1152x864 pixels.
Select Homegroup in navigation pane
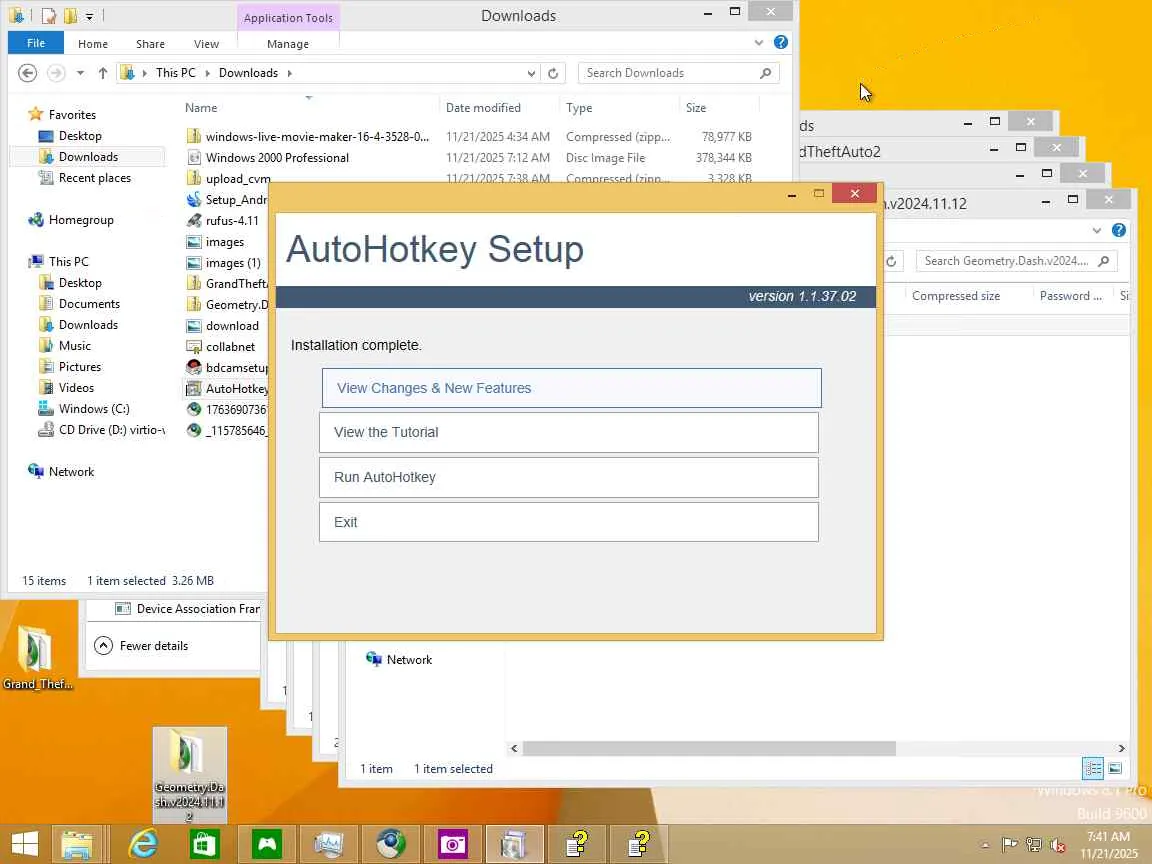click(81, 220)
